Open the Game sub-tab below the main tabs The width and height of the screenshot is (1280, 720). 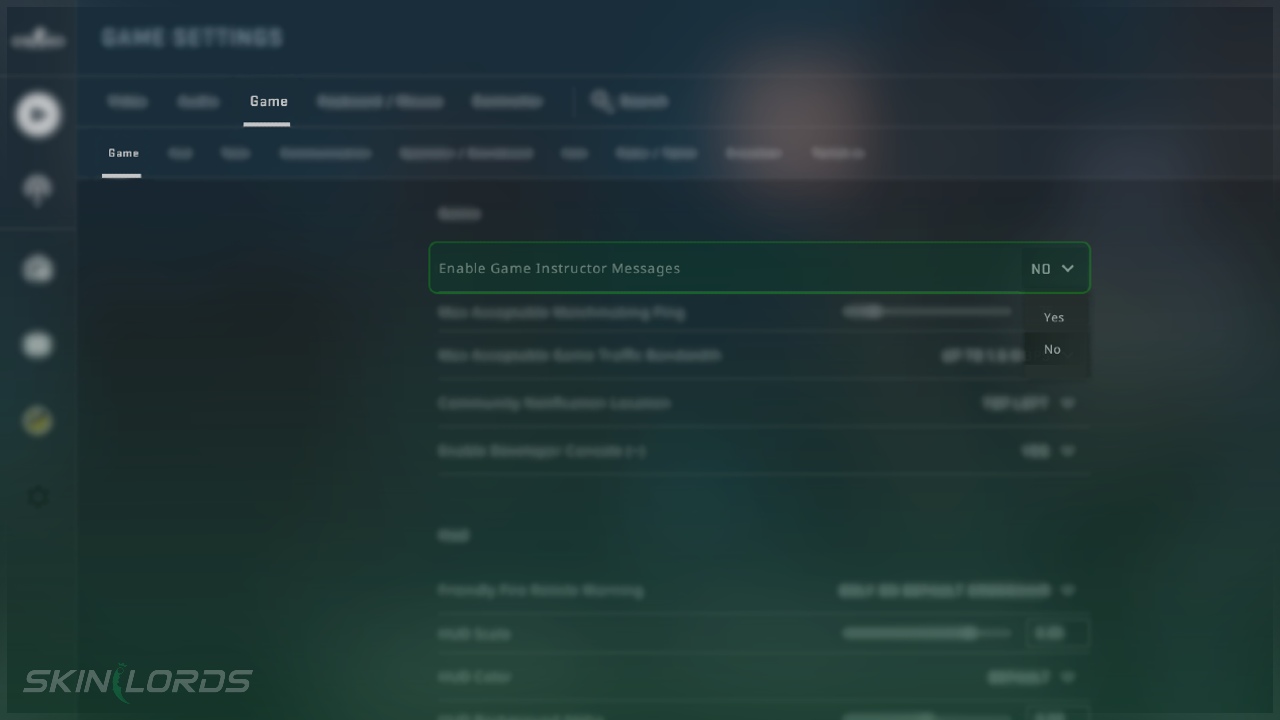click(123, 153)
